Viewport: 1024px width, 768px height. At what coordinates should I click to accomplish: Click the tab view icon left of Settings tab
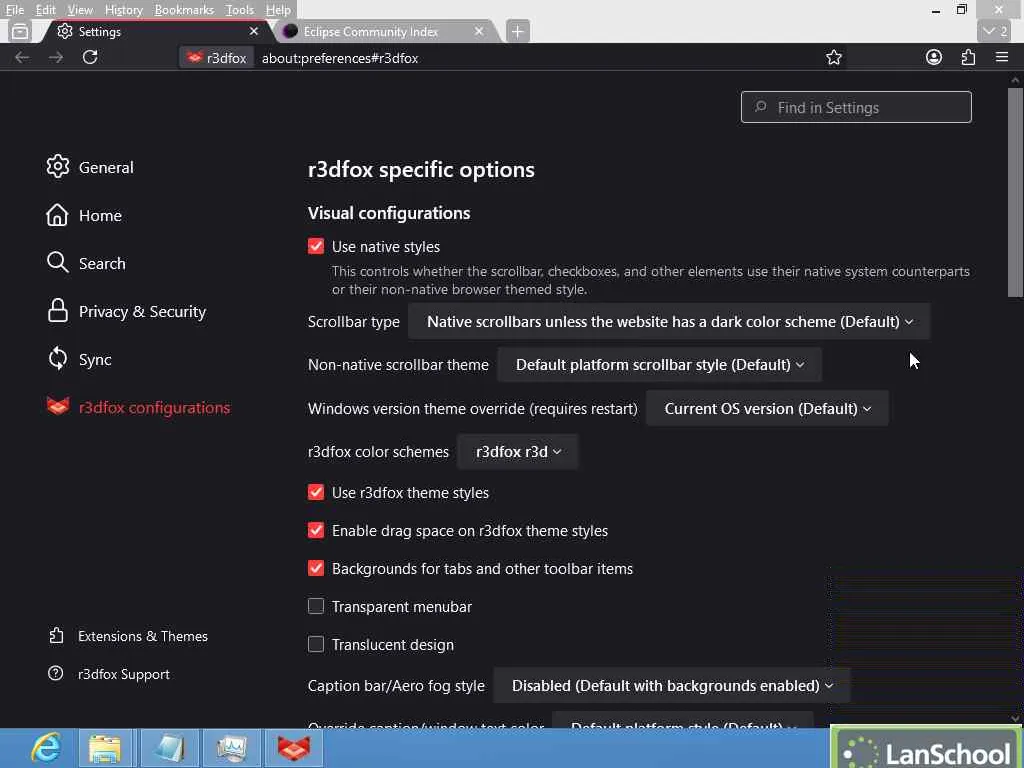20,31
